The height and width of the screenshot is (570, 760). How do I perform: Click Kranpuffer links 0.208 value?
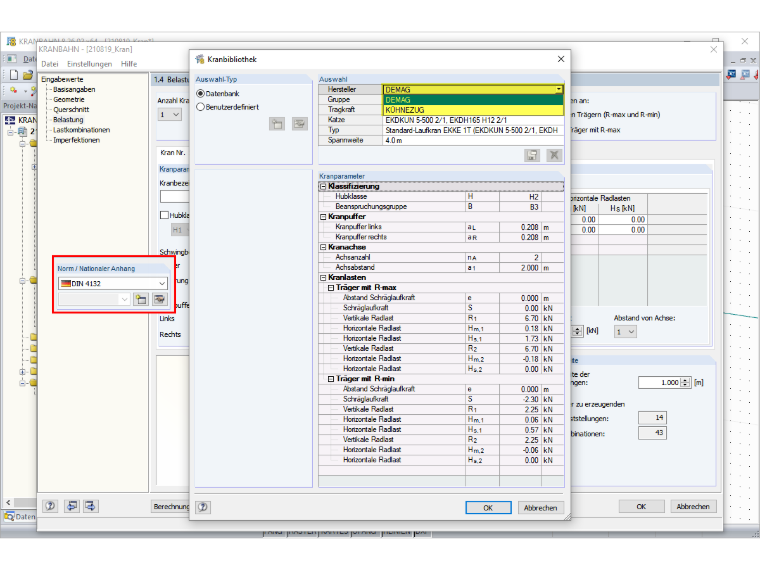point(520,227)
